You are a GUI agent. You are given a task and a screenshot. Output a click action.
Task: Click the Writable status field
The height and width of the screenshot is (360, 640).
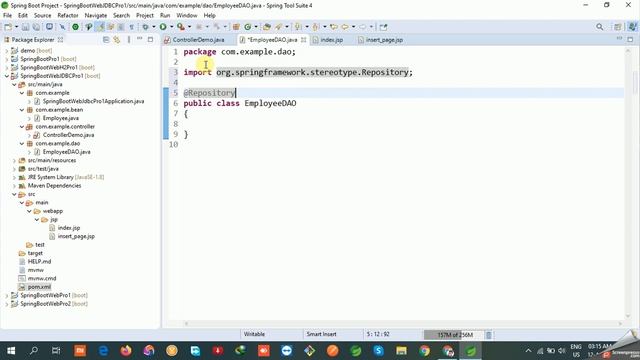coord(254,334)
